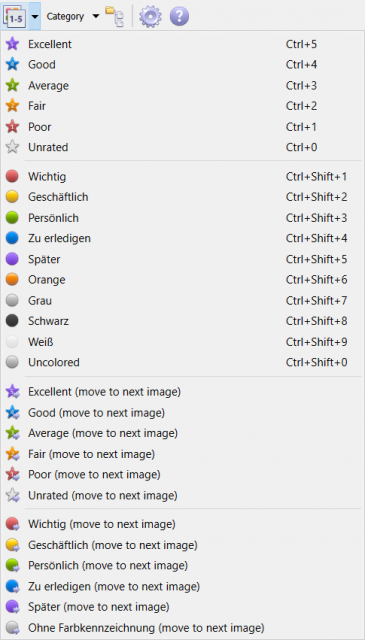Click the green Average star icon
Image resolution: width=365 pixels, height=640 pixels.
click(12, 86)
